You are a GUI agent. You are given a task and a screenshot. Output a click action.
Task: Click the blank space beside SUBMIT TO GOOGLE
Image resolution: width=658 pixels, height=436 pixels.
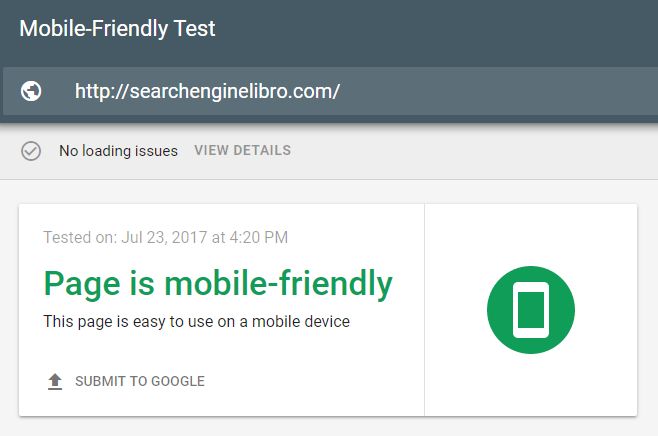[x=315, y=381]
